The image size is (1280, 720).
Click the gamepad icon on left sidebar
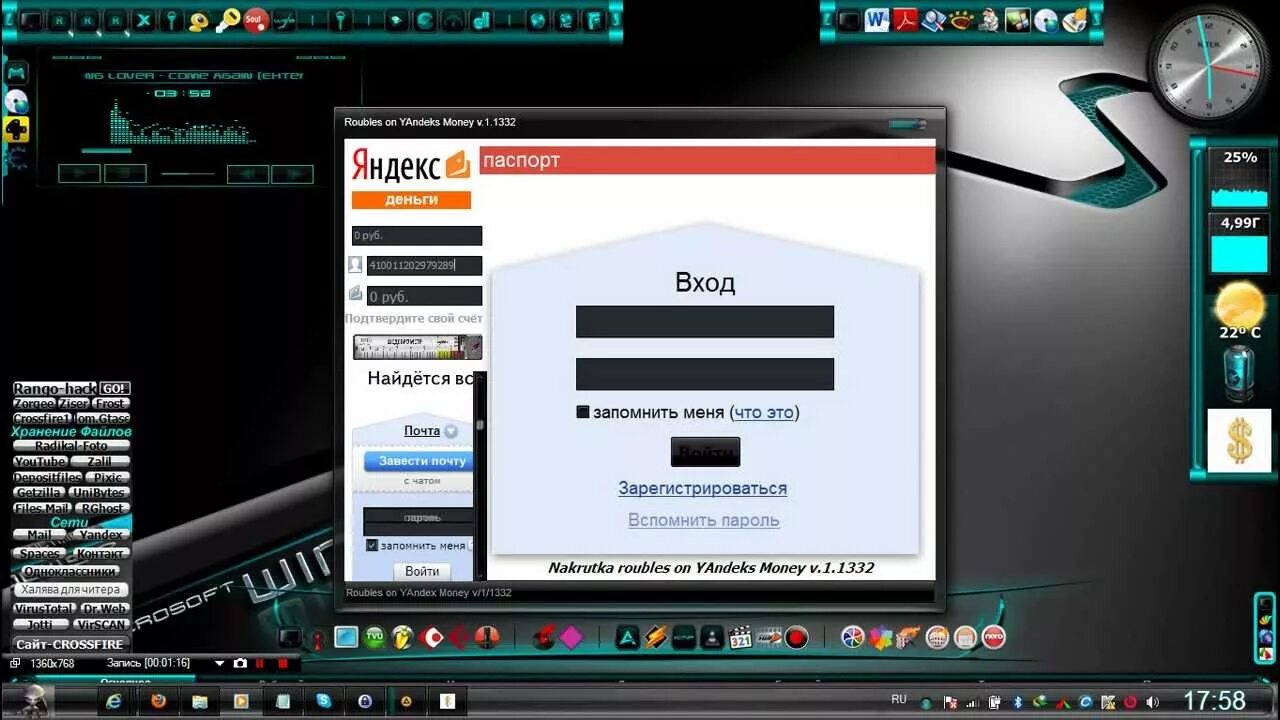click(16, 73)
